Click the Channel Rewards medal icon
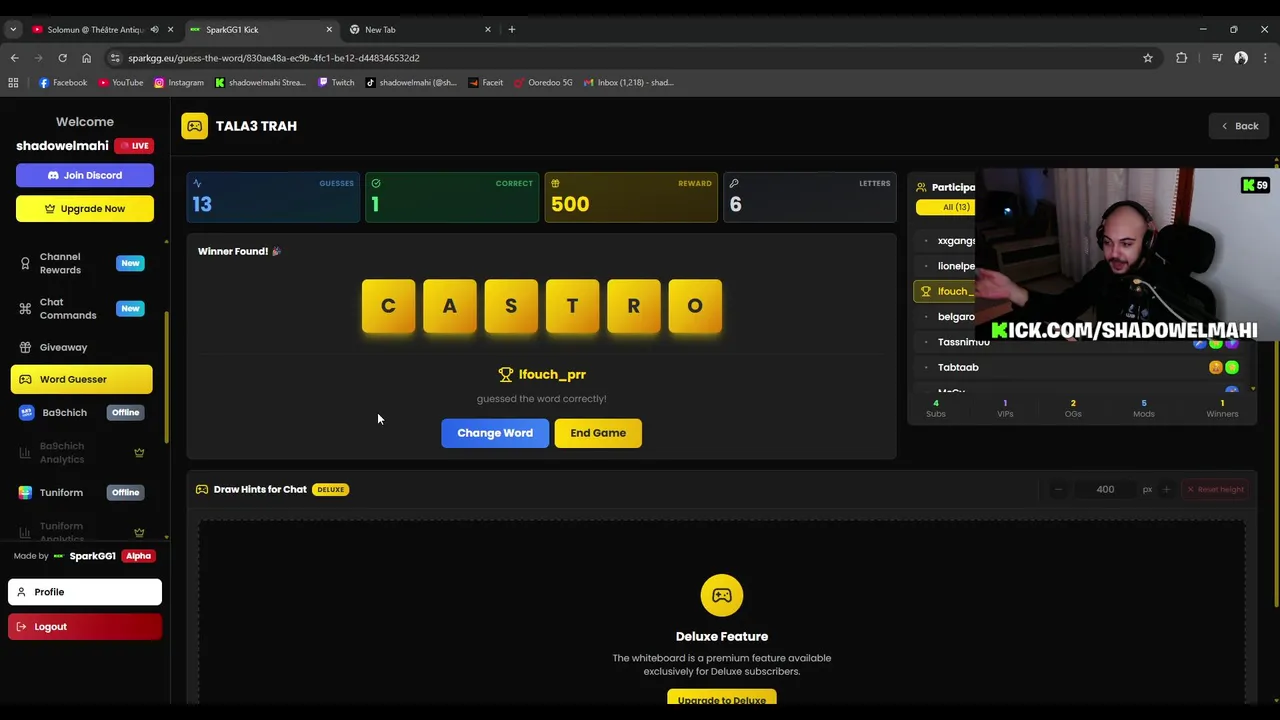Viewport: 1280px width, 720px height. coord(25,263)
